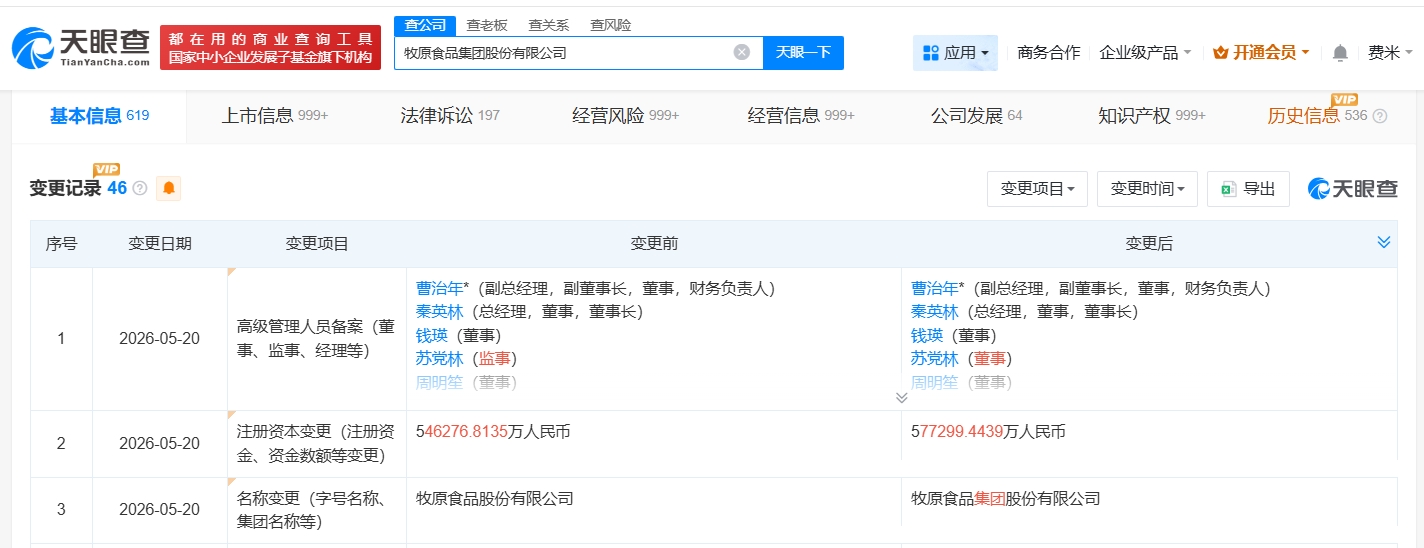The width and height of the screenshot is (1424, 548).
Task: Expand the executive list in row 1
Action: coord(901,397)
